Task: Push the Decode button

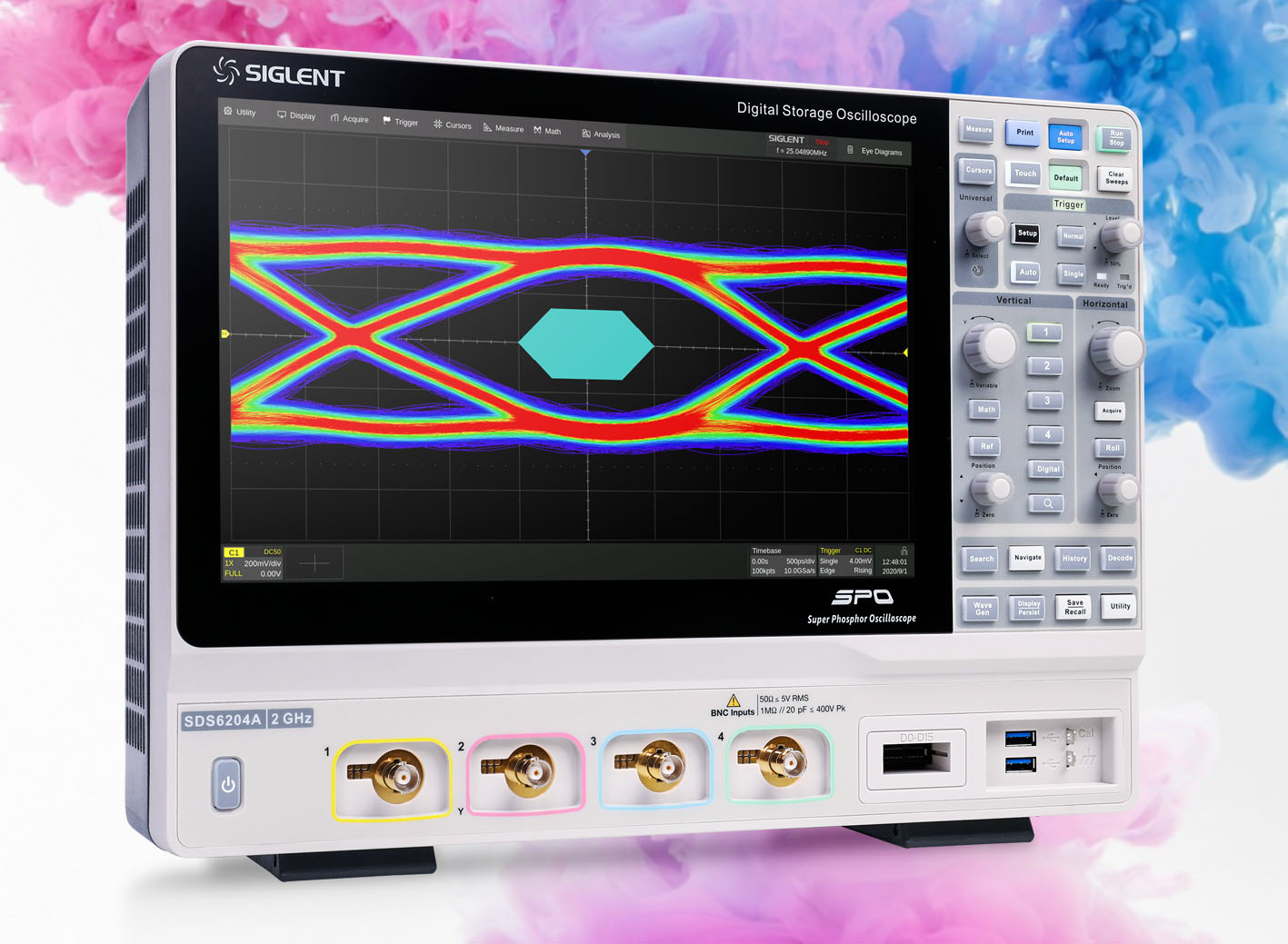Action: click(1119, 558)
